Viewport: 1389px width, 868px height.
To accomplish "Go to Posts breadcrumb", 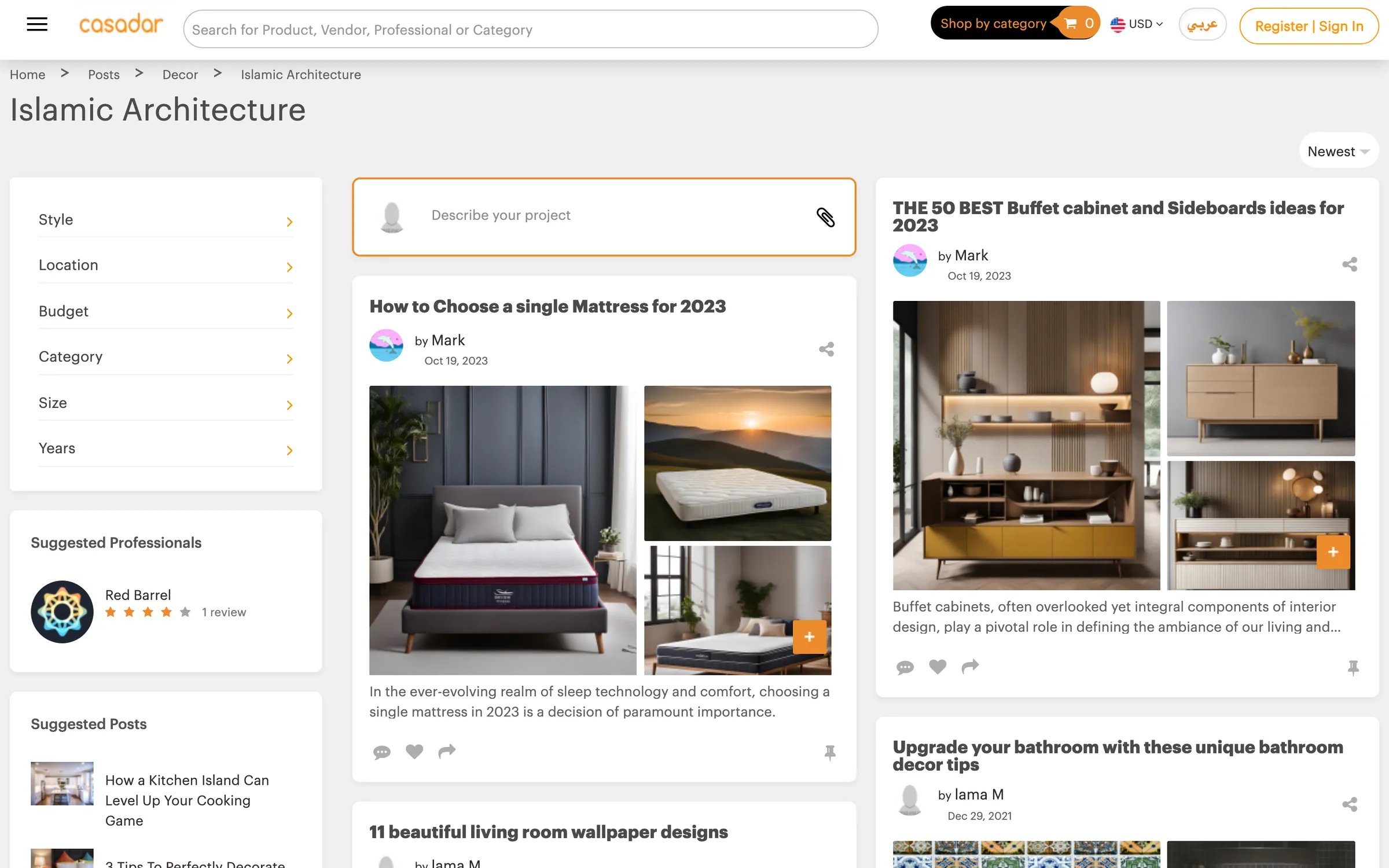I will click(x=104, y=75).
